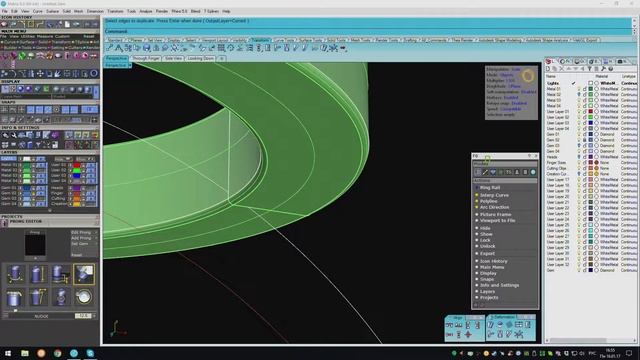Expand the Add Prong option arrow
This screenshot has height=360, width=640.
click(x=96, y=238)
